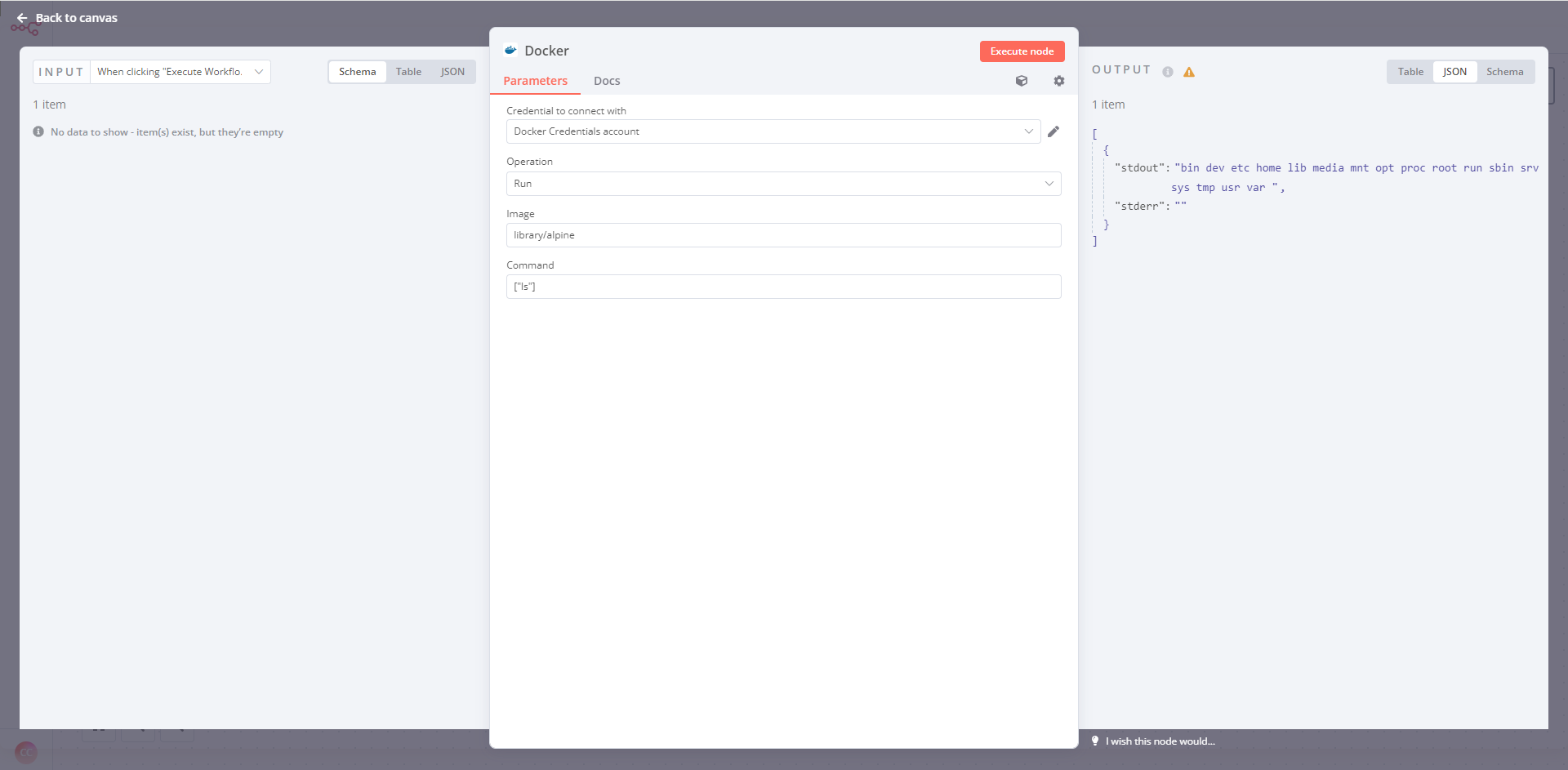This screenshot has width=1568, height=770.
Task: Switch input view to JSON
Action: click(452, 72)
